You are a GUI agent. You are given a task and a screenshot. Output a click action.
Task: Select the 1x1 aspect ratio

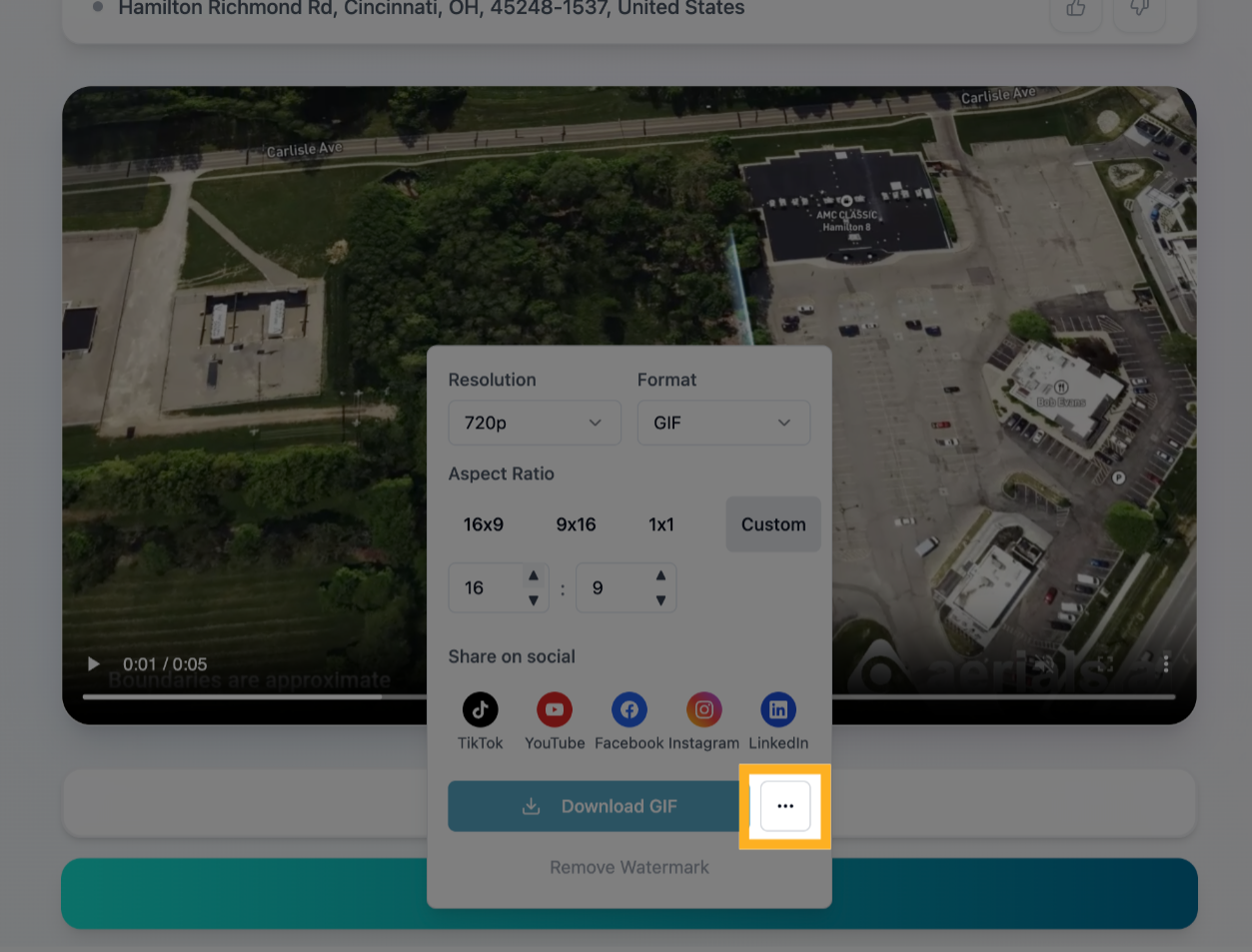(x=661, y=524)
